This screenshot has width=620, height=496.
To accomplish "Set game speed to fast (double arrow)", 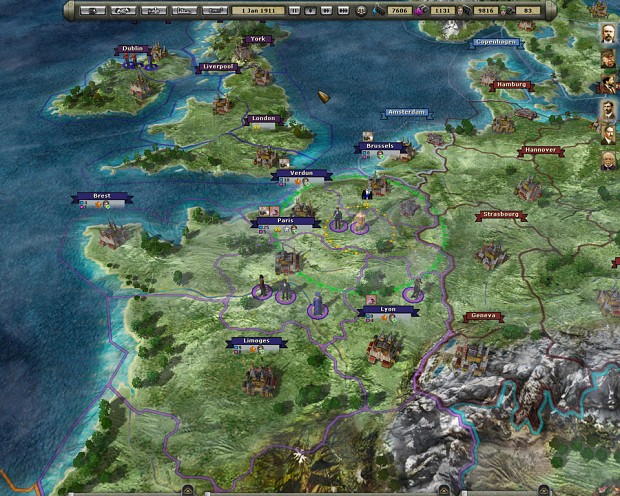I will click(x=326, y=11).
